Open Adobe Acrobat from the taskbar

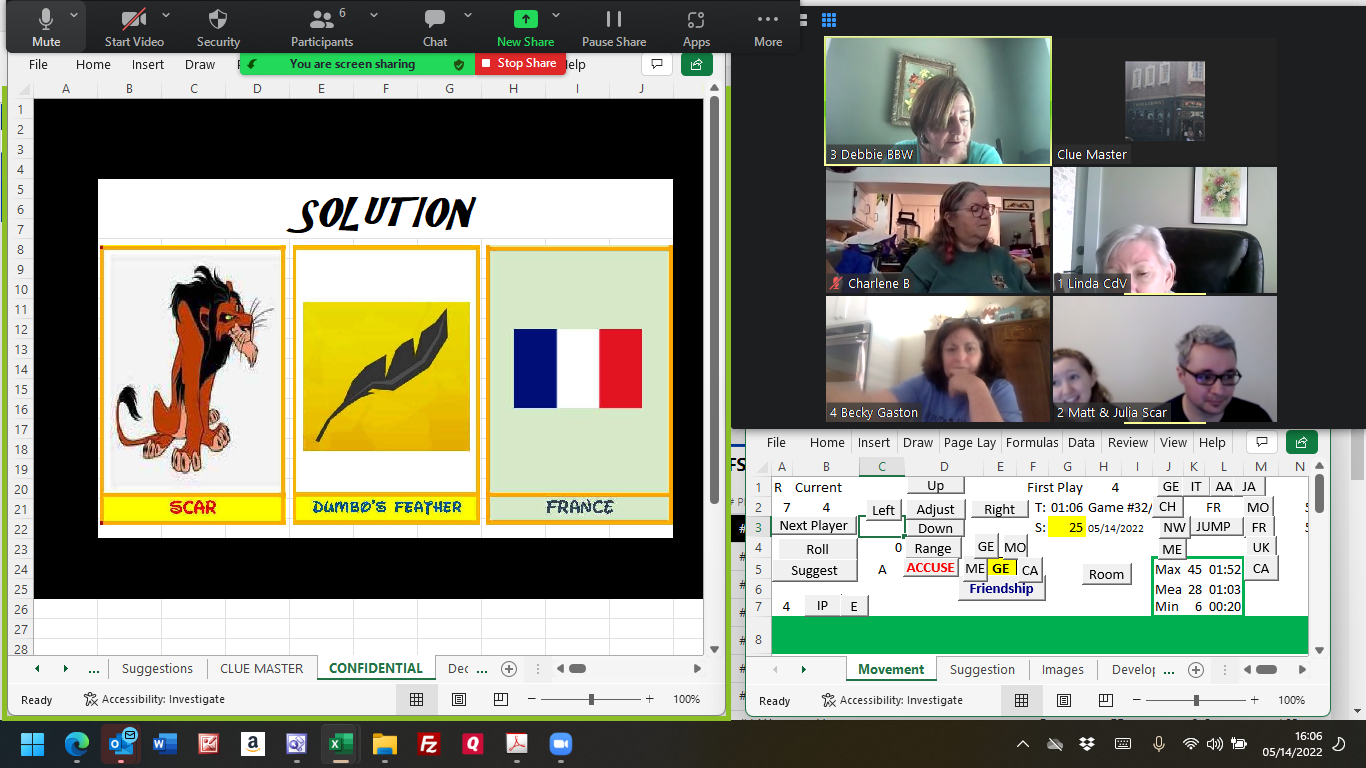click(516, 744)
